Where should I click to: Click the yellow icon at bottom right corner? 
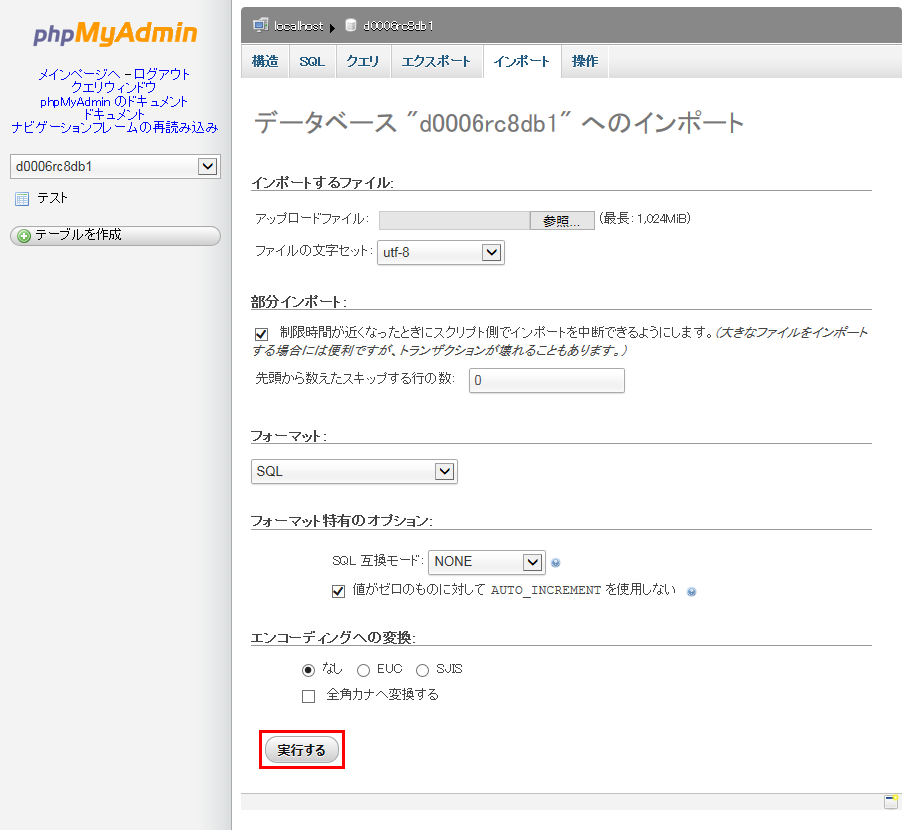pyautogui.click(x=890, y=800)
